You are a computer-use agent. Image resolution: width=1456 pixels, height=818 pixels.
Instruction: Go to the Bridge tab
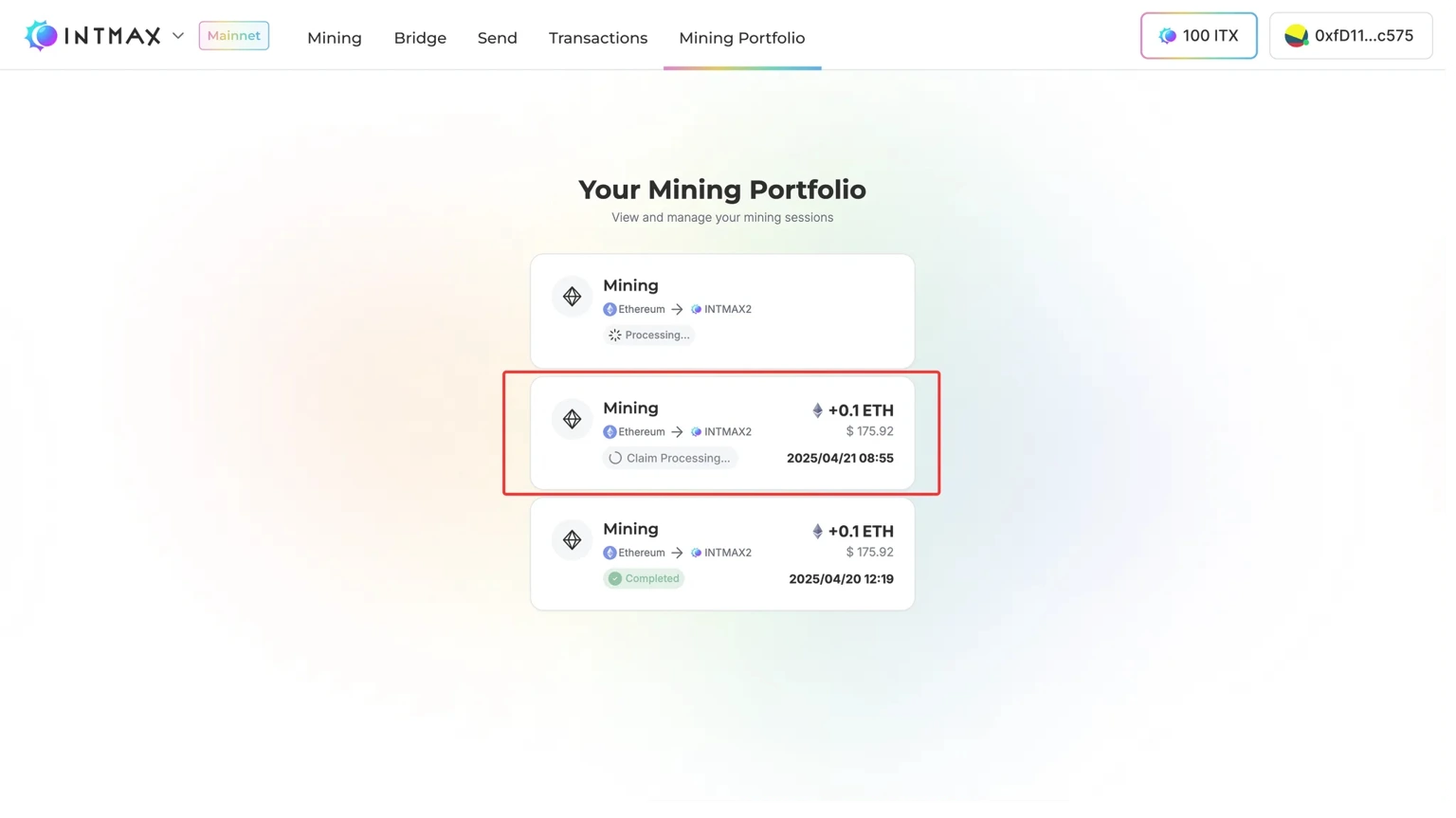point(420,38)
